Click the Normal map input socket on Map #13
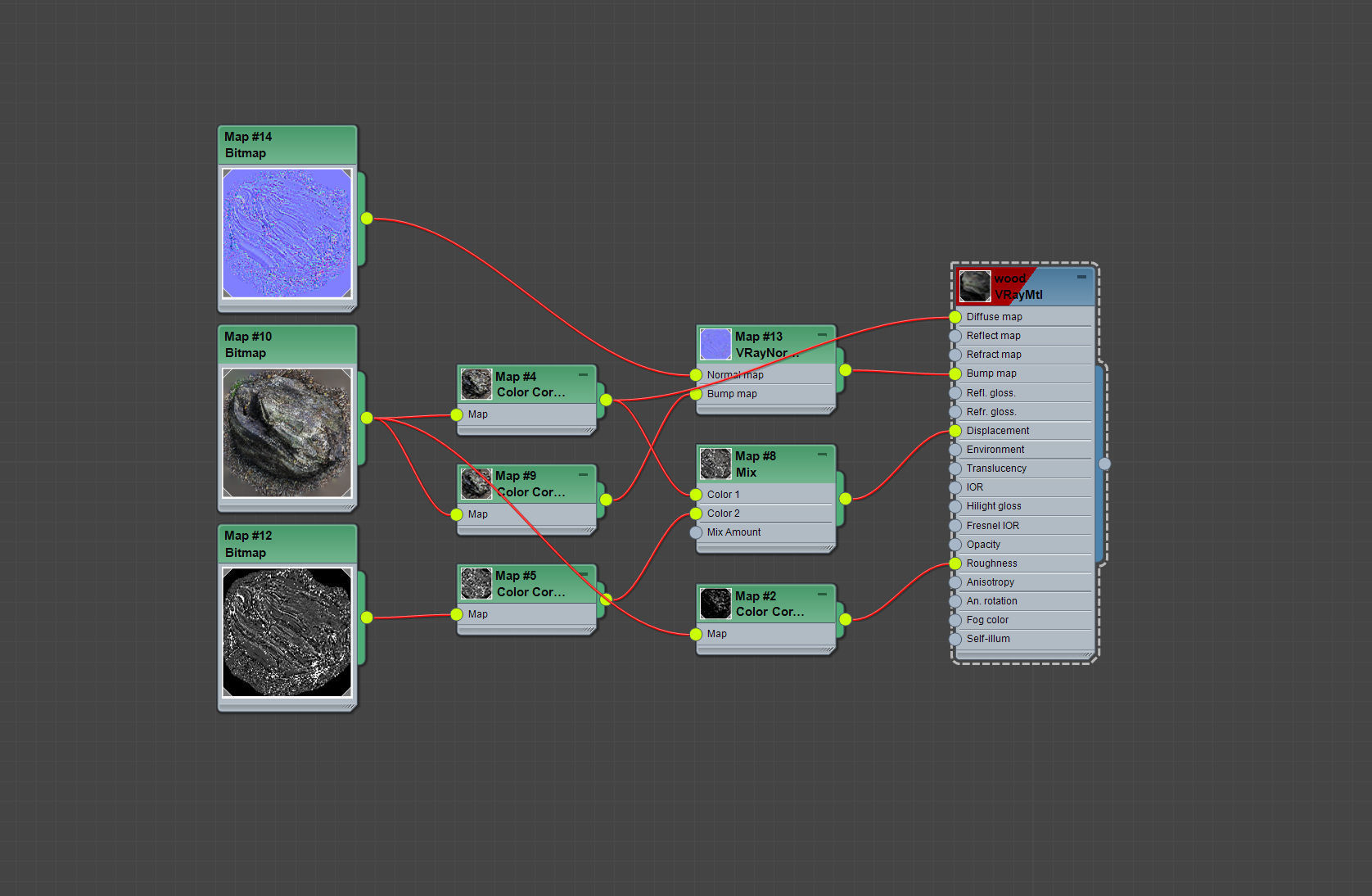 (x=696, y=375)
